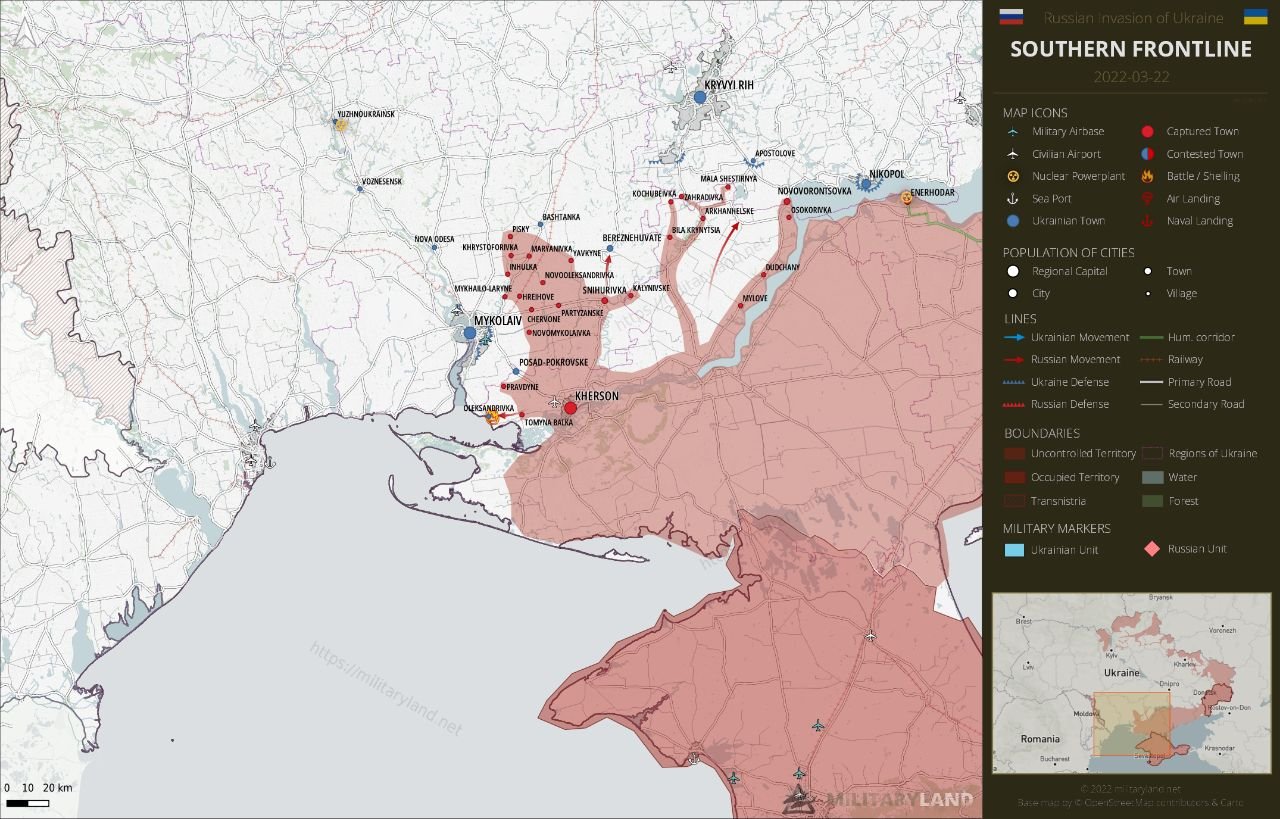Click the Battle / Shelling legend icon
Image resolution: width=1280 pixels, height=819 pixels.
(x=1147, y=176)
